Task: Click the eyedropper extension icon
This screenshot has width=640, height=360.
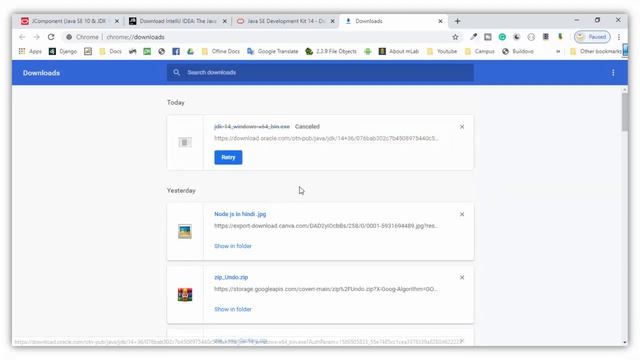Action: click(473, 37)
